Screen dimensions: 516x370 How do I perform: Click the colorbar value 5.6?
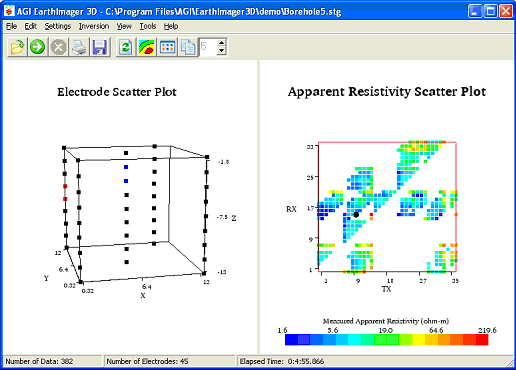pyautogui.click(x=333, y=330)
